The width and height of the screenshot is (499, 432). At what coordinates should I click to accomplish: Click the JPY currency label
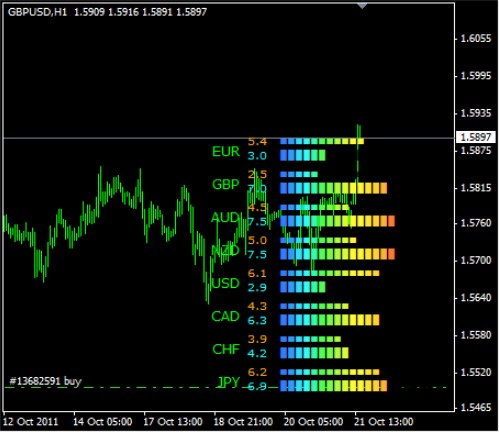[x=228, y=382]
